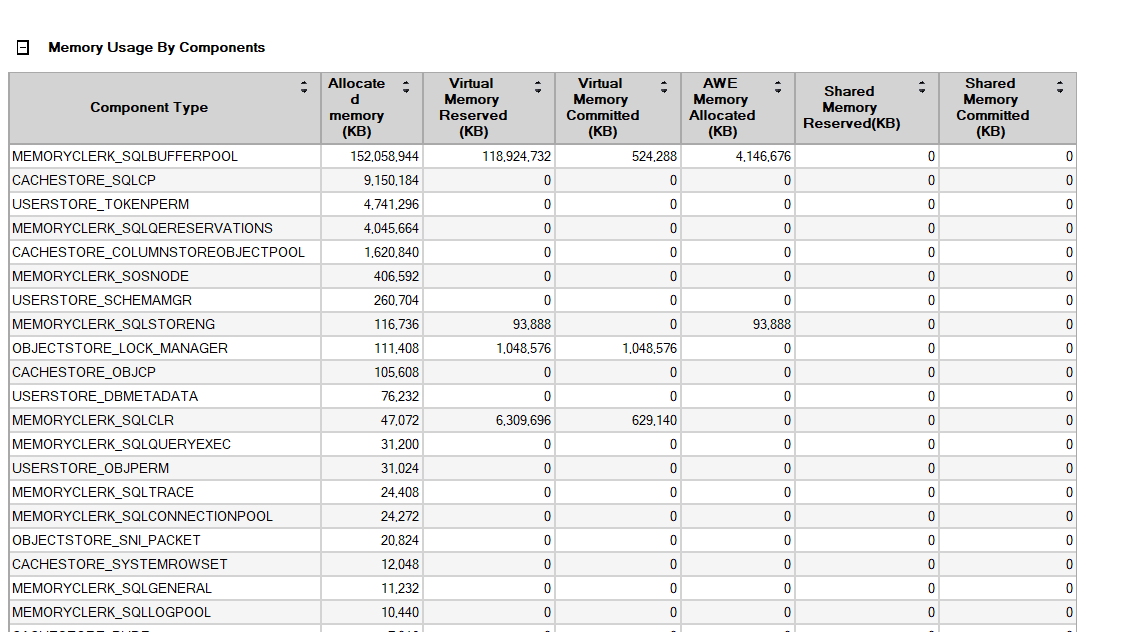
Task: Click allocated memory value 105,608
Action: [396, 372]
